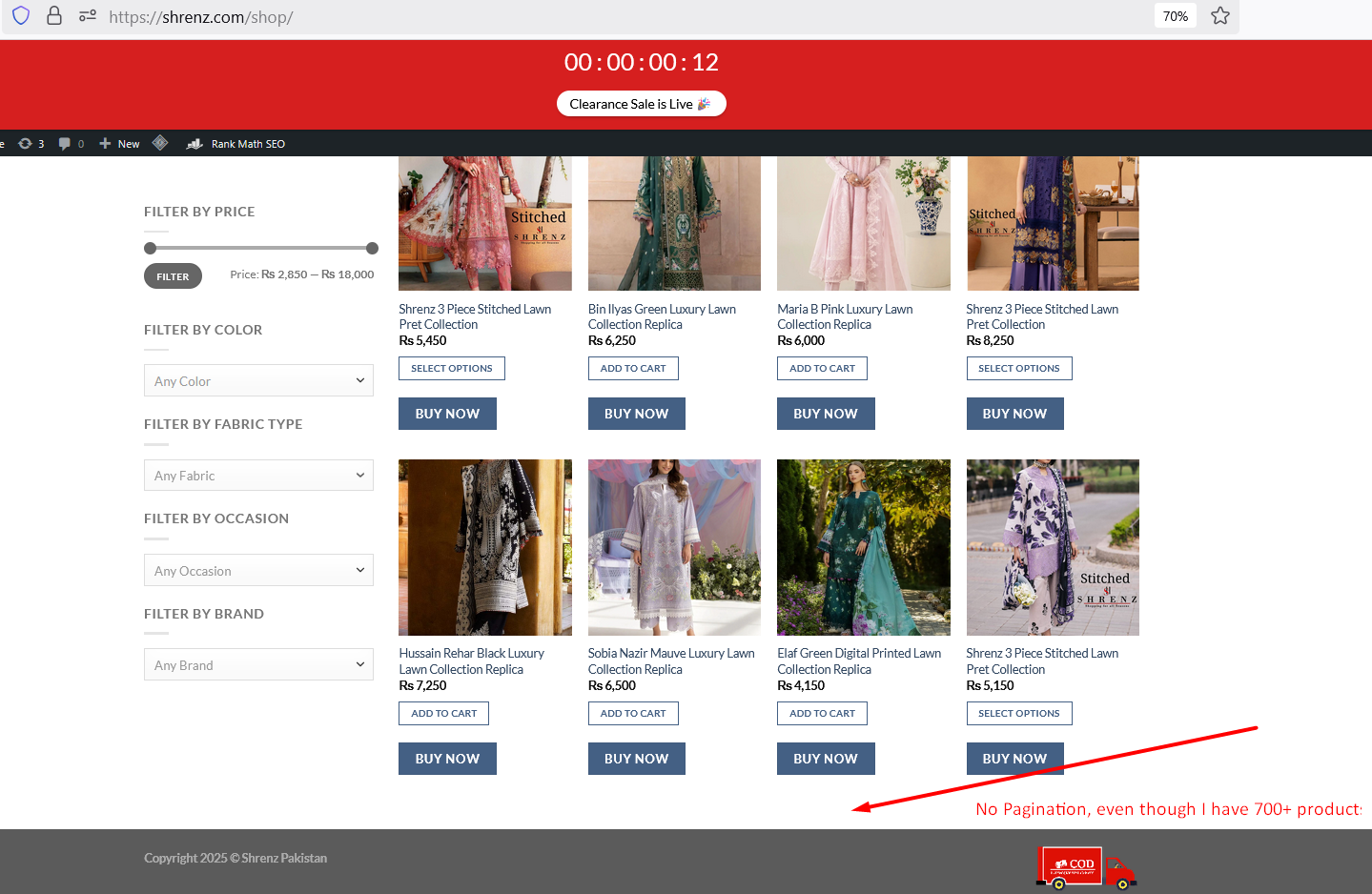
Task: Open Rank Math SEO menu
Action: (x=236, y=144)
